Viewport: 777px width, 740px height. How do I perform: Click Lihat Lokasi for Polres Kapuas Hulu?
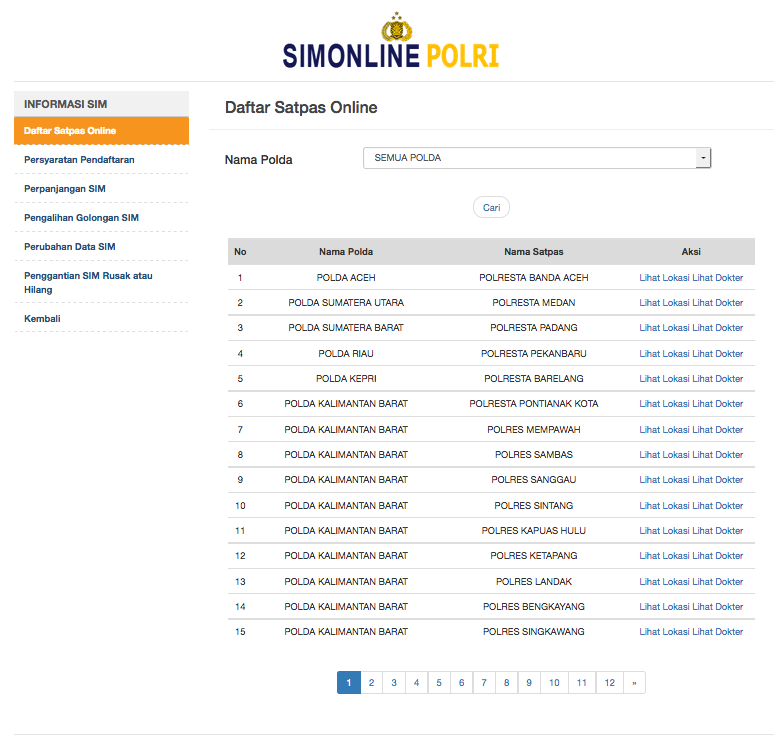pos(664,530)
